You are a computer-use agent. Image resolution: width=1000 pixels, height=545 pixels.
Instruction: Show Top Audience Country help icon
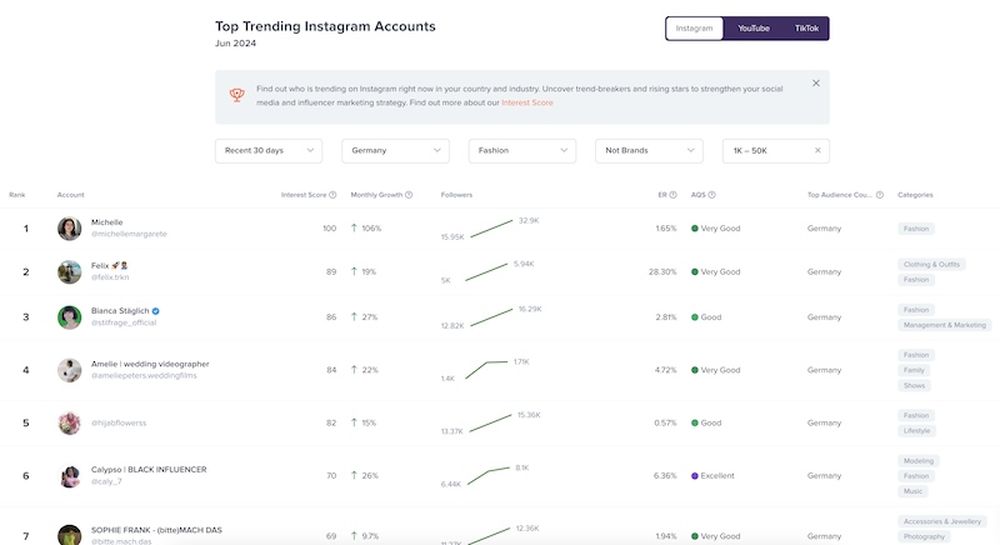click(879, 195)
